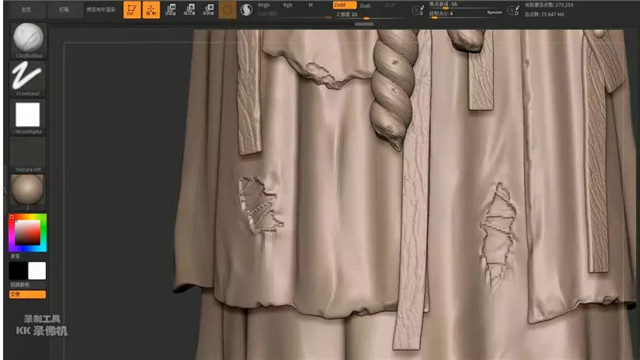Select the Move transform icon
Screen dimensions: 640x360
click(x=171, y=10)
